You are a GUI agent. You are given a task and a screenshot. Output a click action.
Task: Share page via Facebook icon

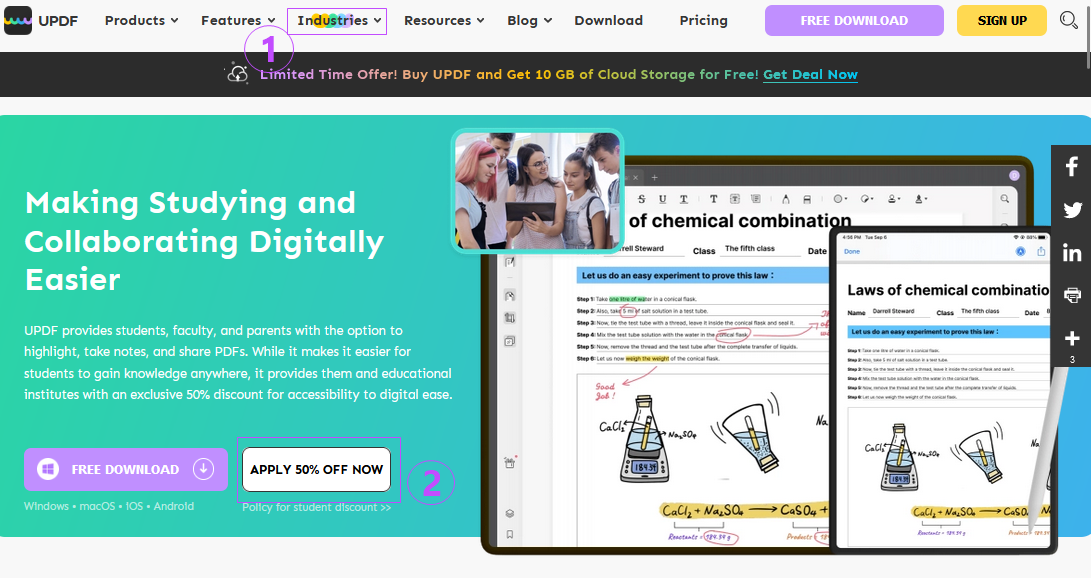tap(1072, 166)
